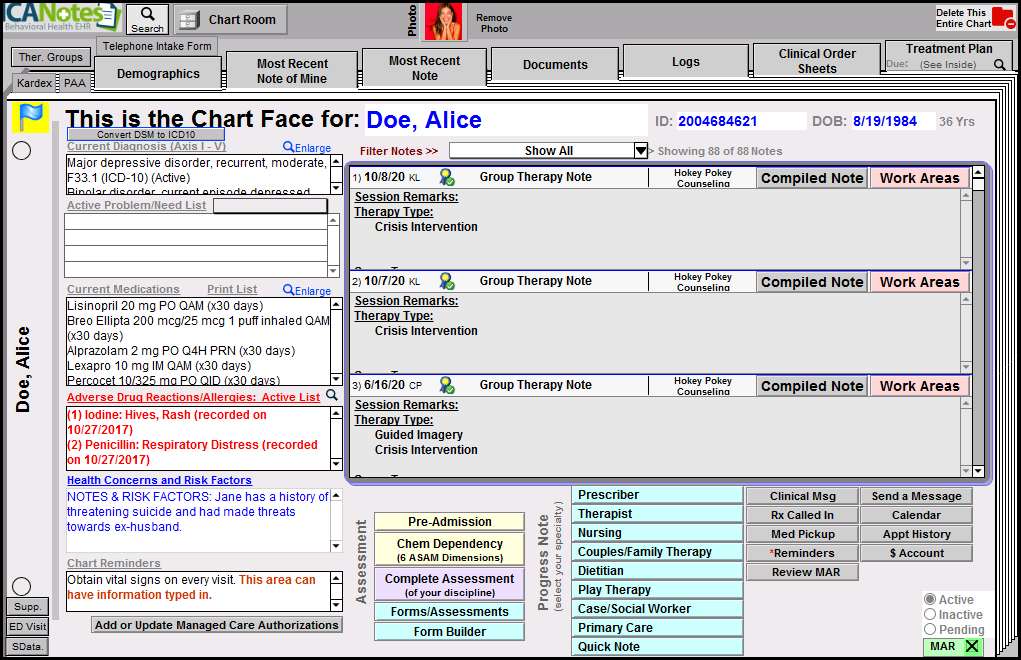This screenshot has width=1021, height=660.
Task: Click the notes list vertical scrollbar
Action: tap(978, 320)
